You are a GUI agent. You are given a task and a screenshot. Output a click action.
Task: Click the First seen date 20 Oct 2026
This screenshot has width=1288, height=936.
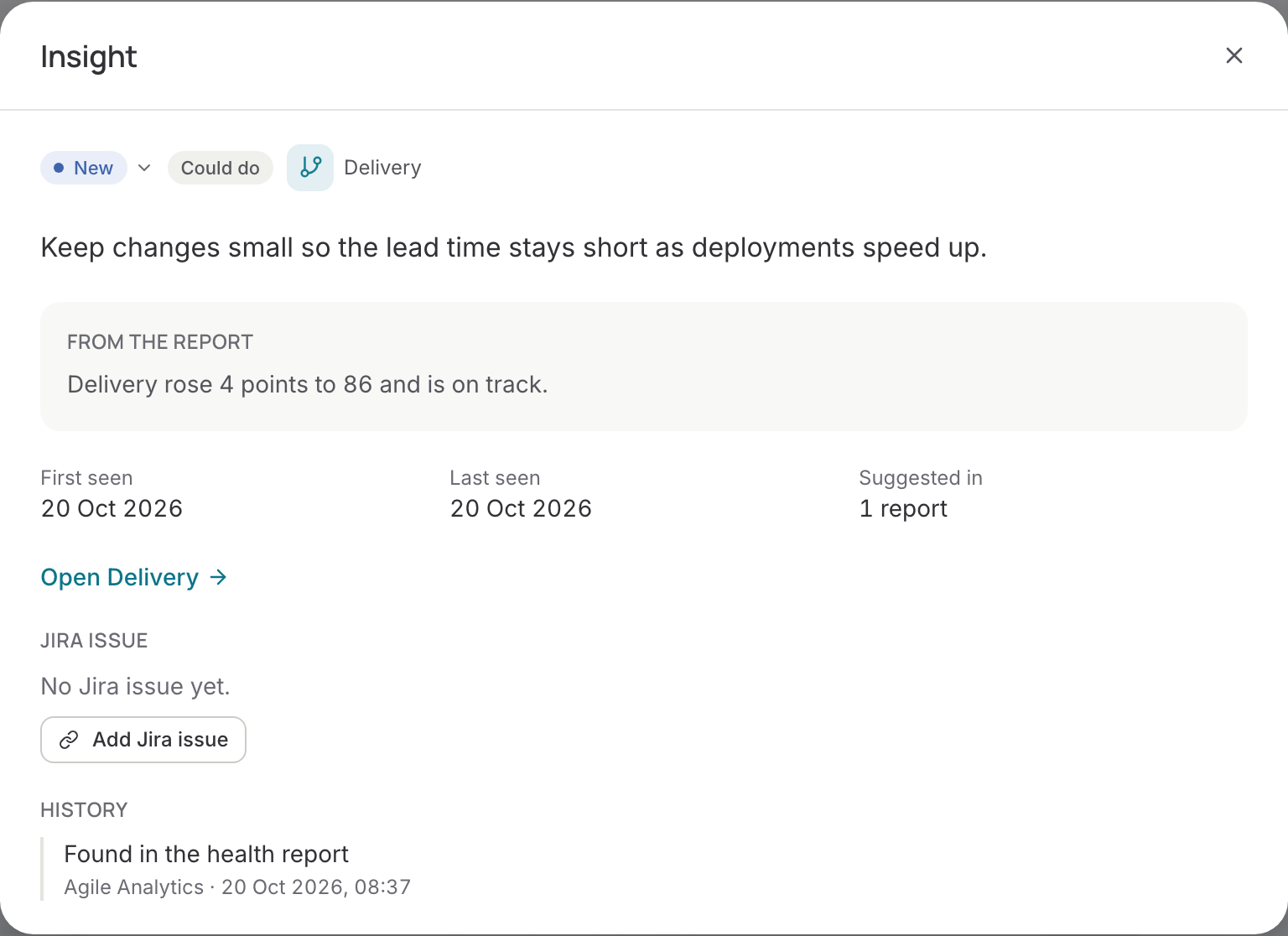tap(112, 508)
